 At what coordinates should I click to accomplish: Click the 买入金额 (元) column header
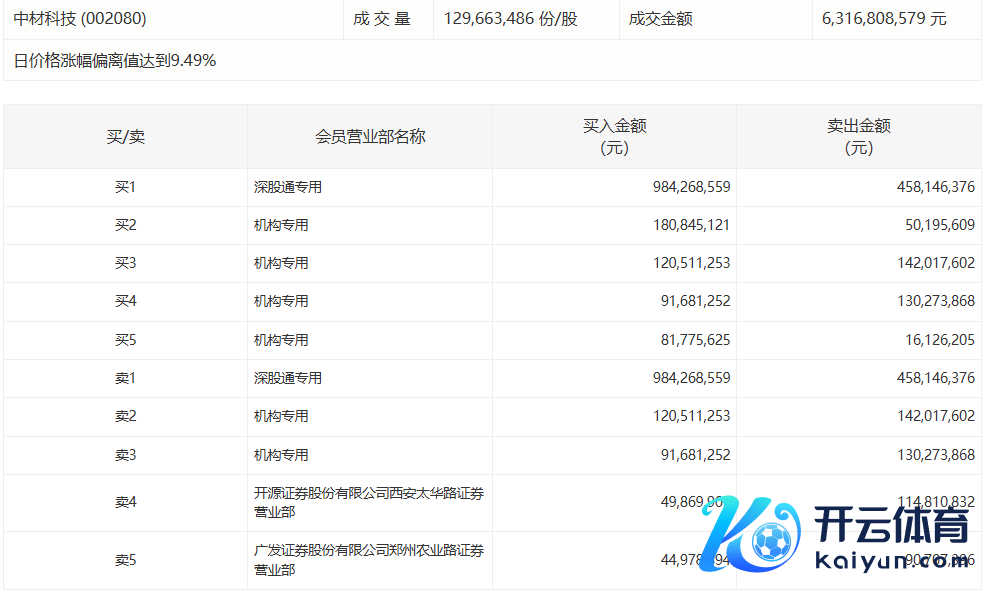point(614,136)
